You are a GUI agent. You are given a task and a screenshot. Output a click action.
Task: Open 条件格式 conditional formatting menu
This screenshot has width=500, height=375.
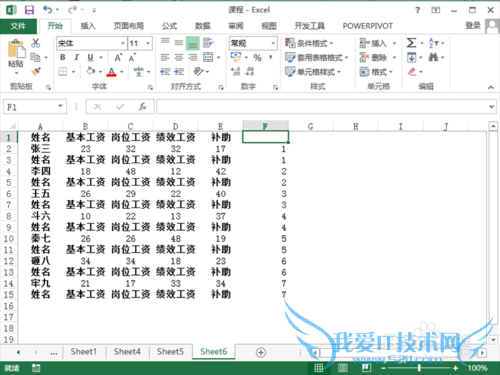(x=309, y=43)
